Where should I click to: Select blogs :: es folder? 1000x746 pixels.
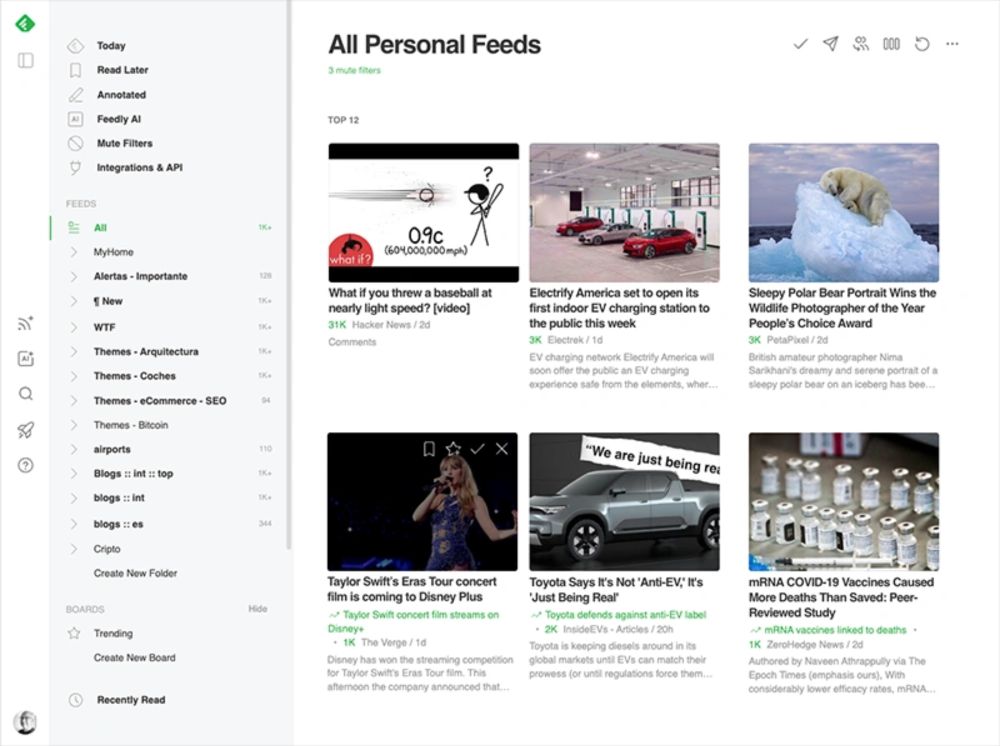119,524
